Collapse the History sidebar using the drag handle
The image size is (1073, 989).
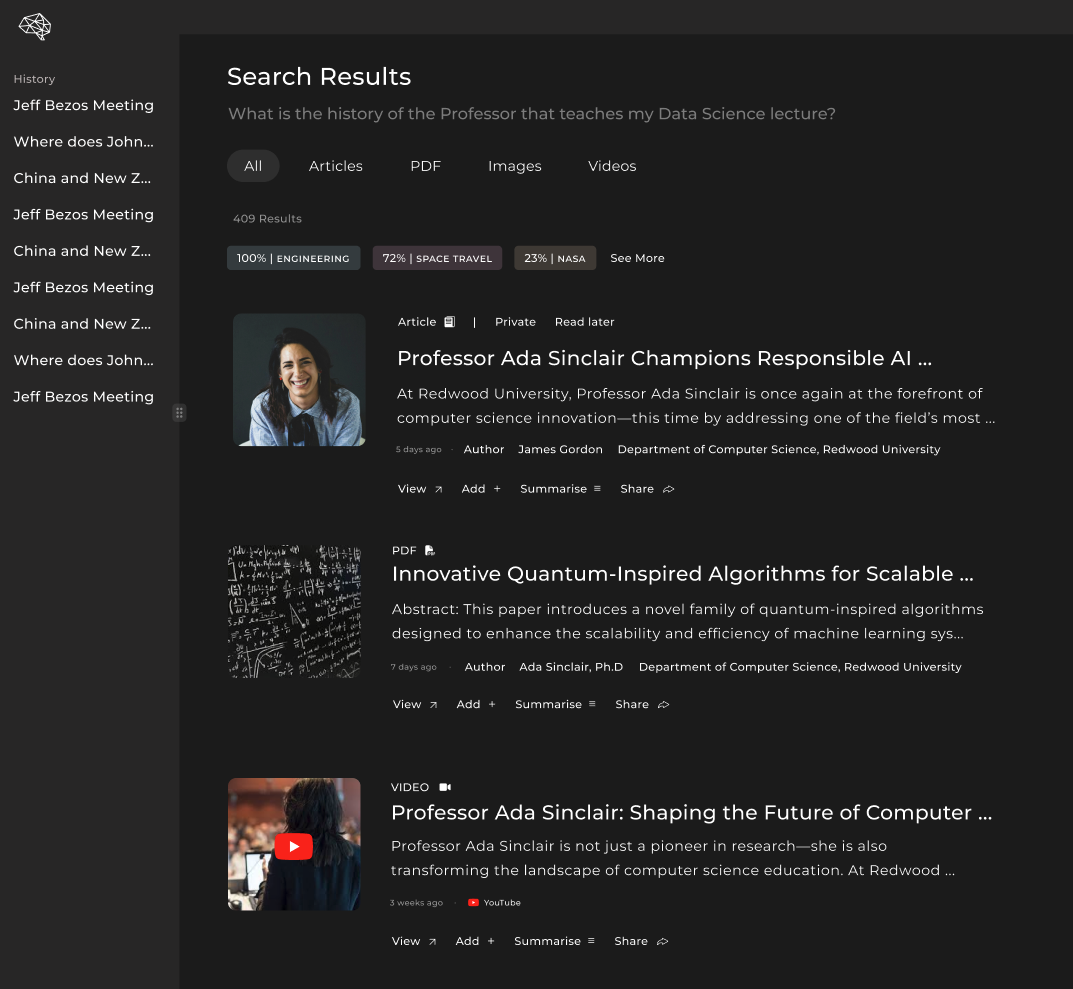point(179,412)
